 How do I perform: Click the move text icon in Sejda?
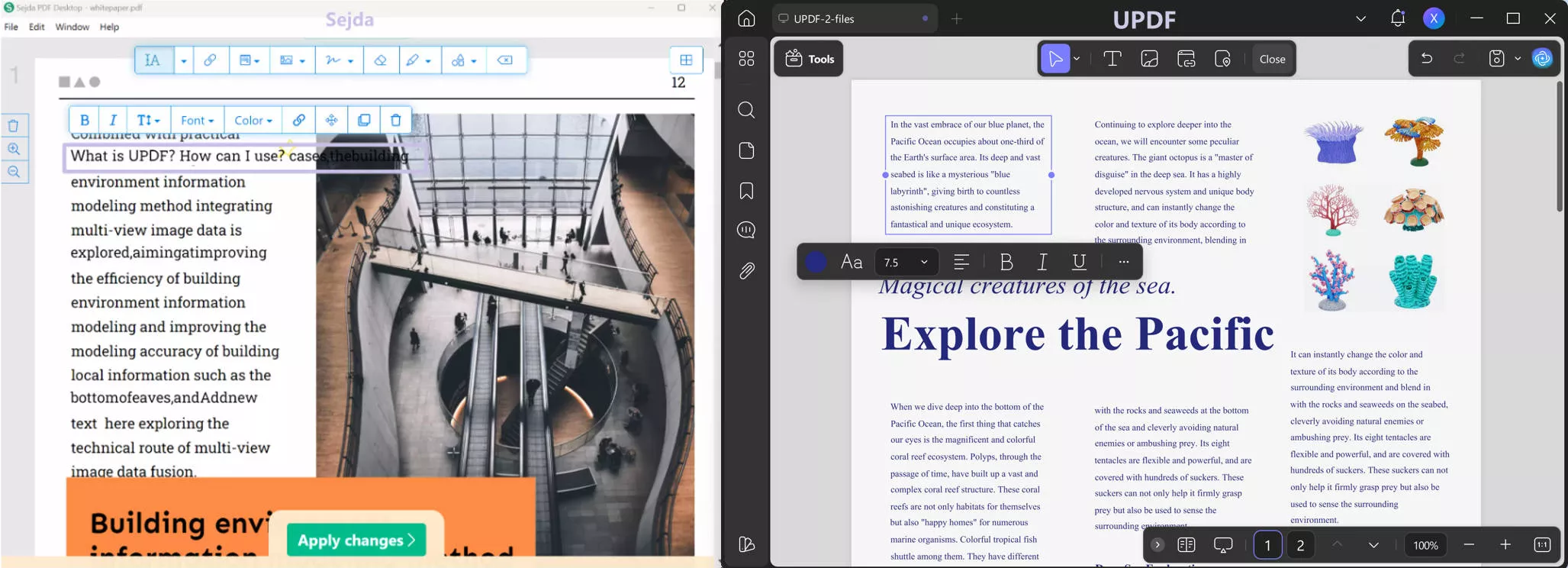click(331, 120)
